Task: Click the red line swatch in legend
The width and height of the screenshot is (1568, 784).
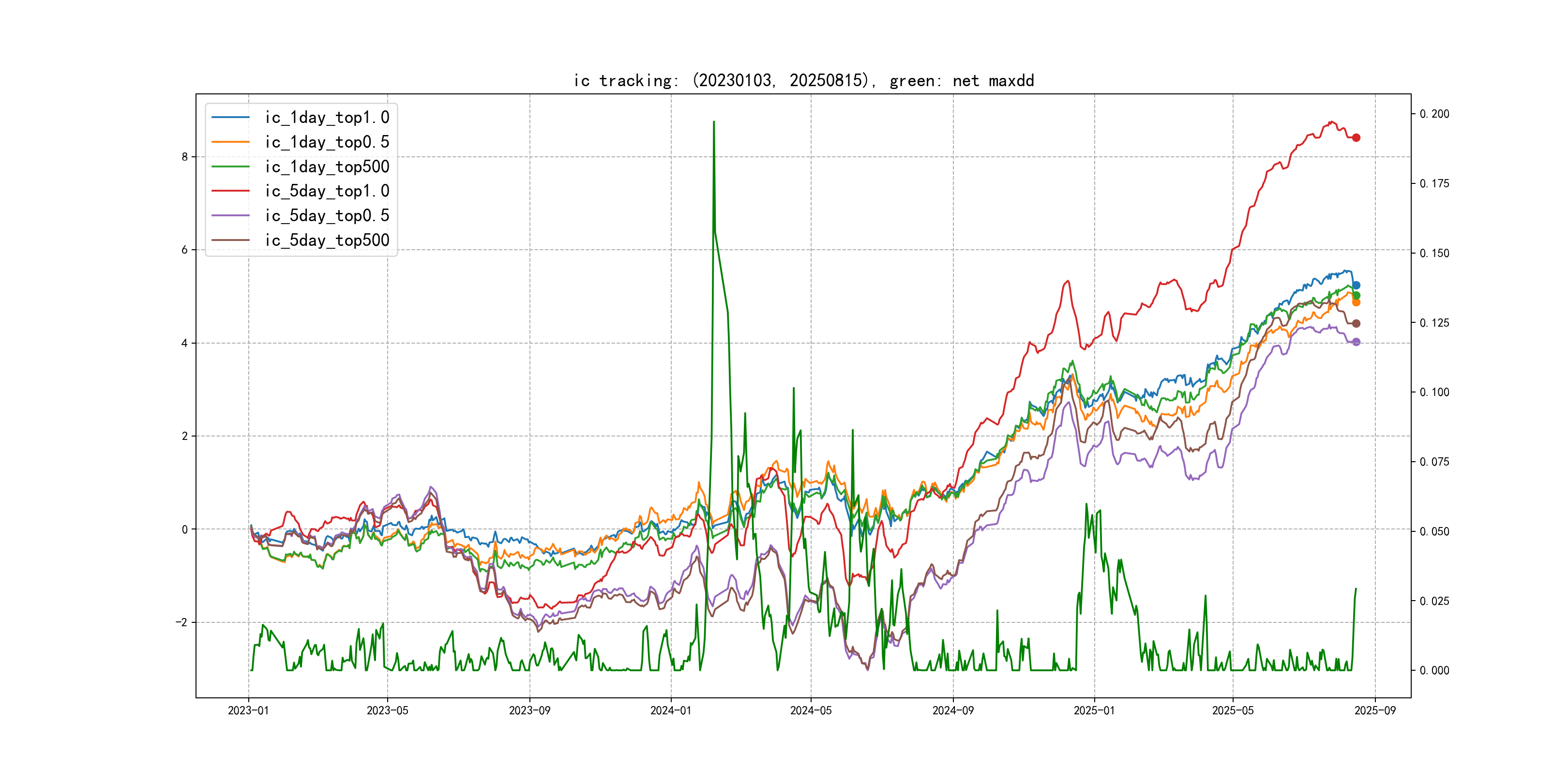Action: (231, 191)
